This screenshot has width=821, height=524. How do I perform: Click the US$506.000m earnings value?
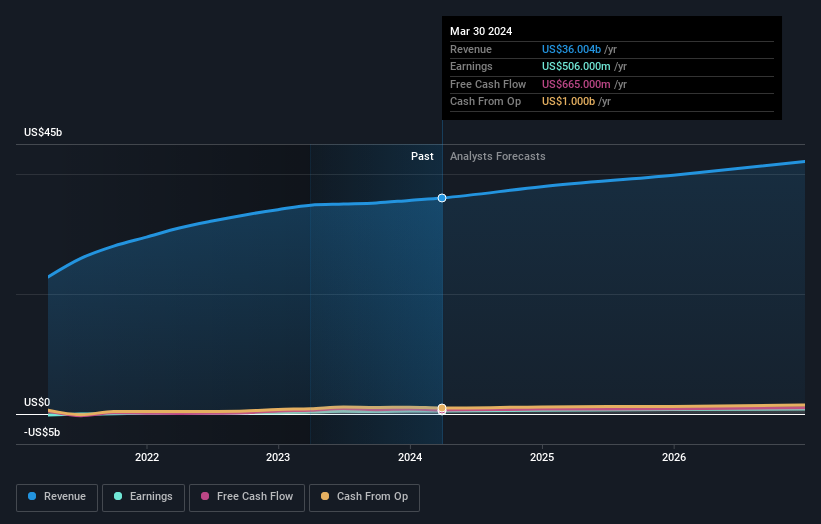tap(576, 66)
